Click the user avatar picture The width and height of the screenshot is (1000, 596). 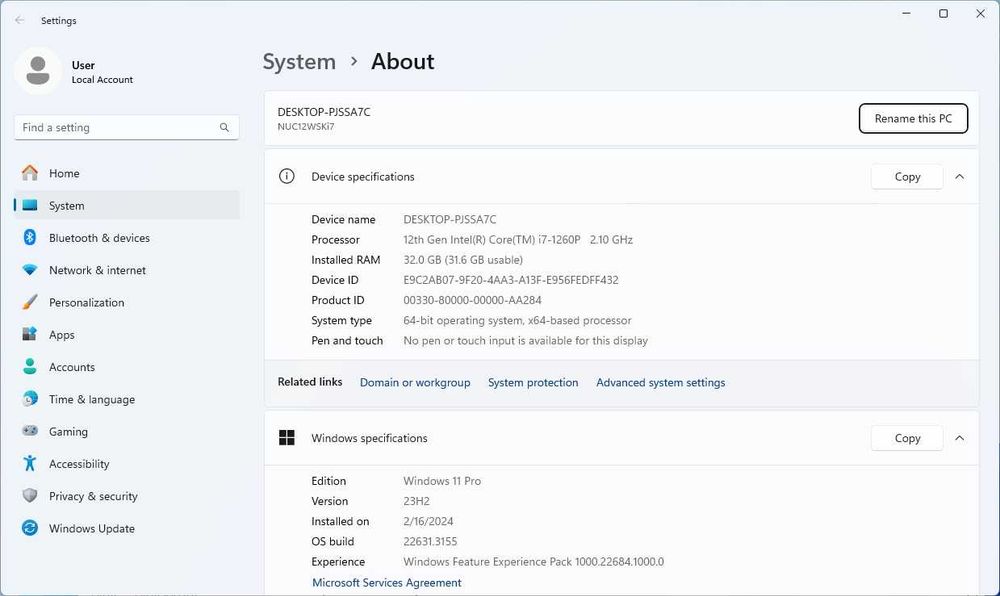[38, 71]
